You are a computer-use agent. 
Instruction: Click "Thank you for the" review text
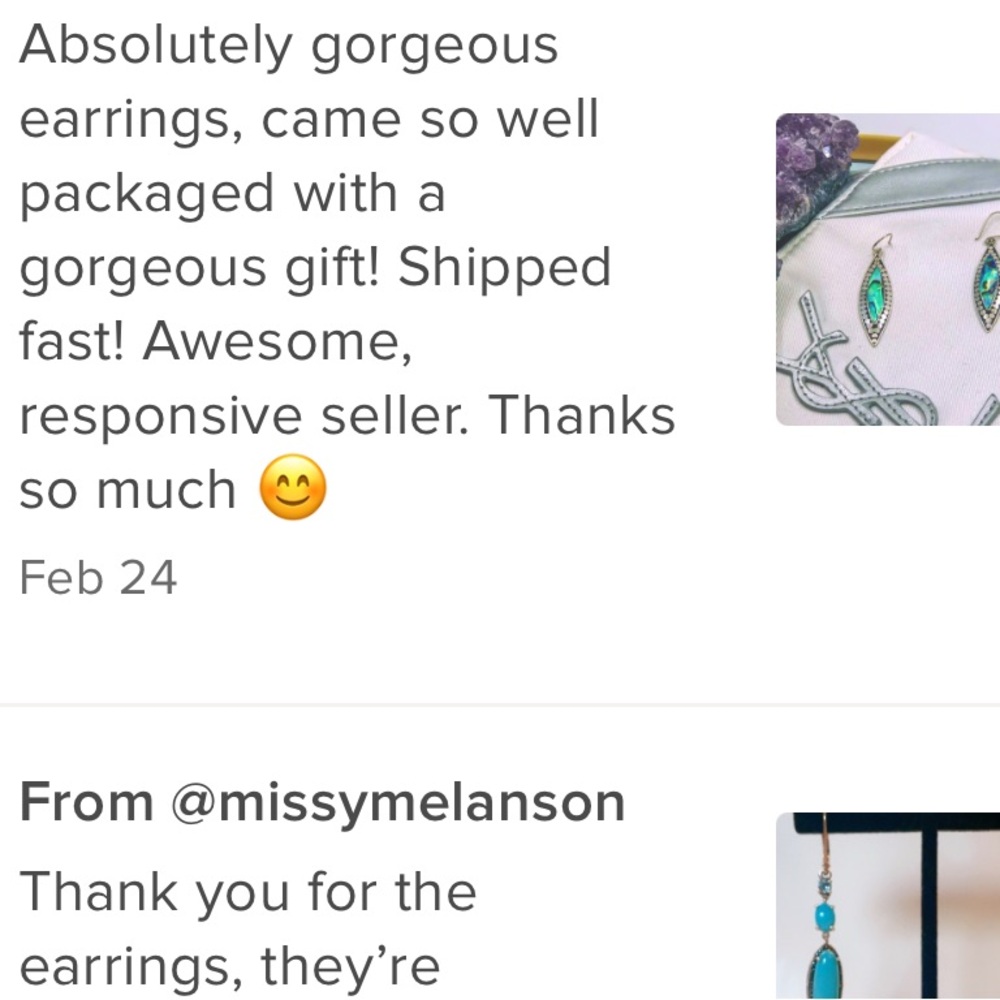tap(248, 891)
